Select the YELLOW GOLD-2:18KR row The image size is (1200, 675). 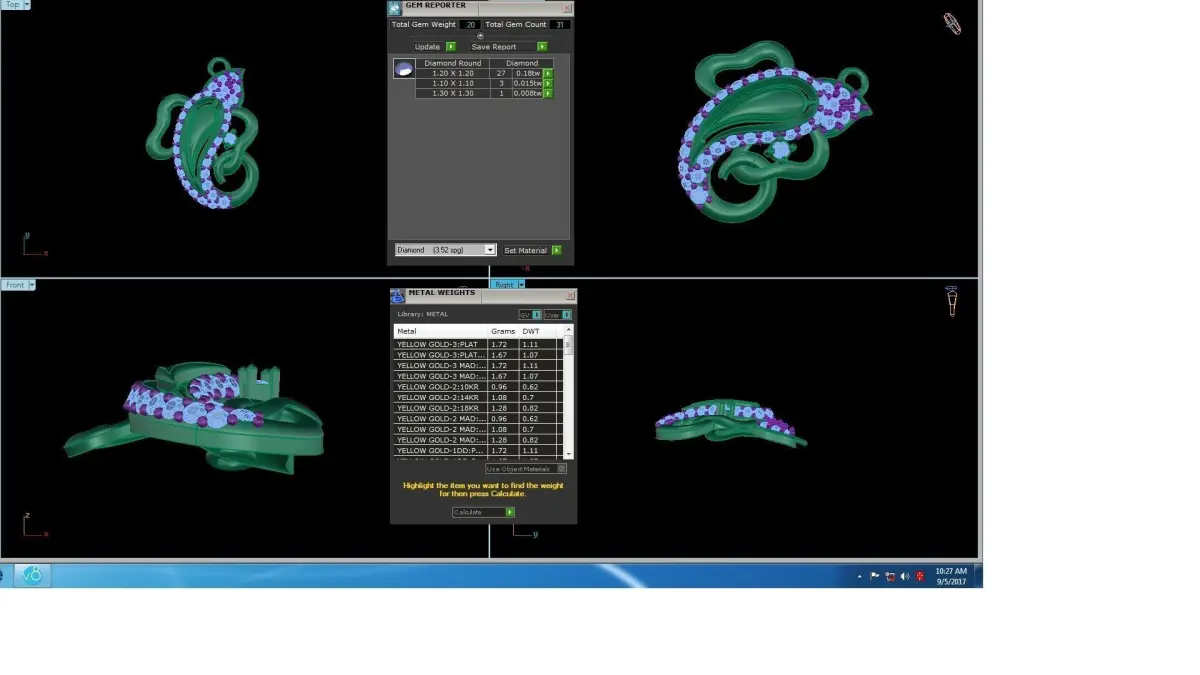479,408
